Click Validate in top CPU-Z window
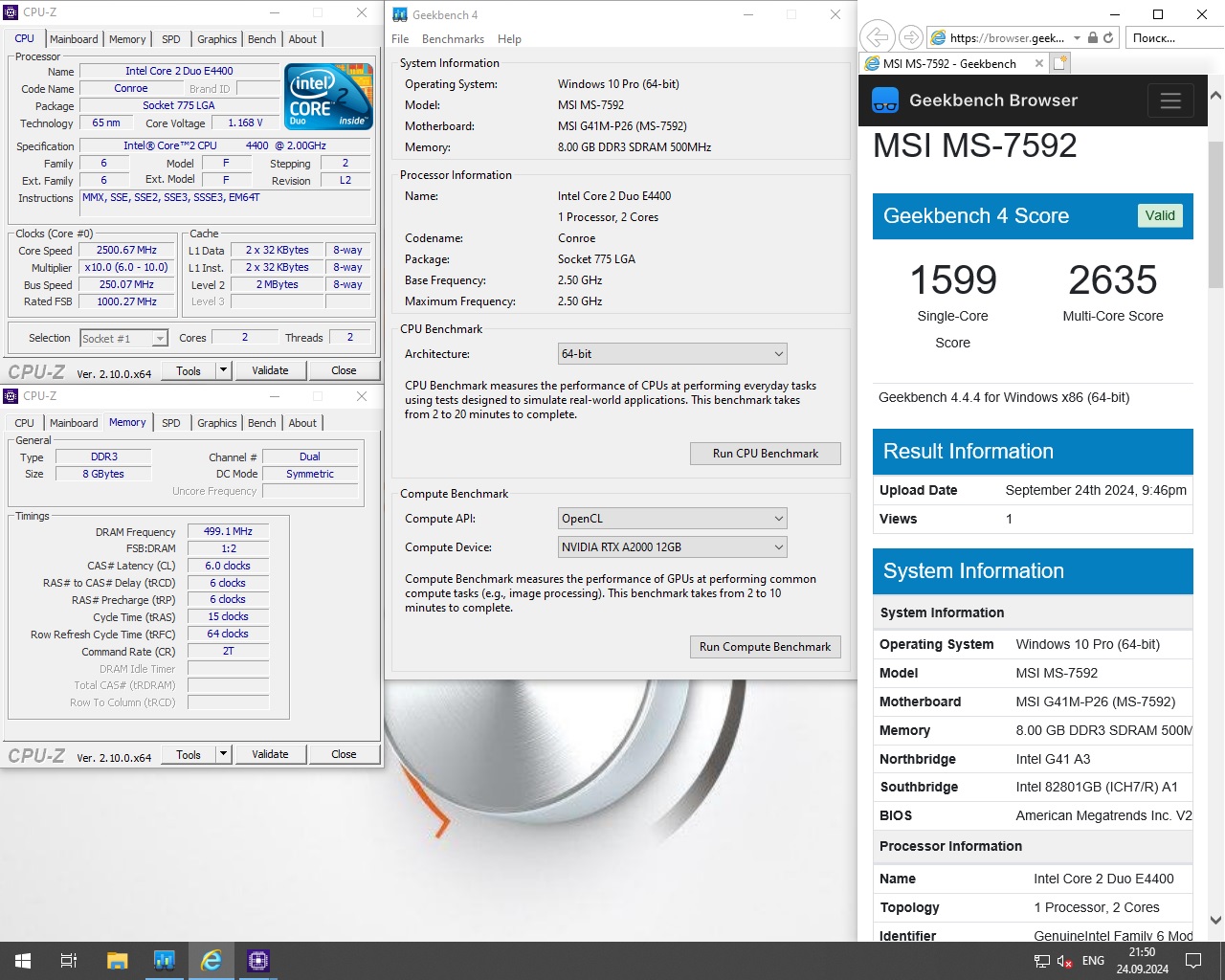 (270, 370)
